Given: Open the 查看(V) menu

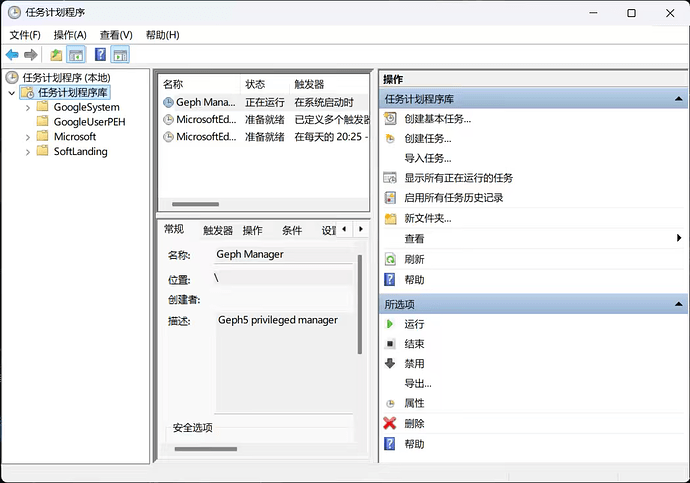Looking at the screenshot, I should point(116,35).
